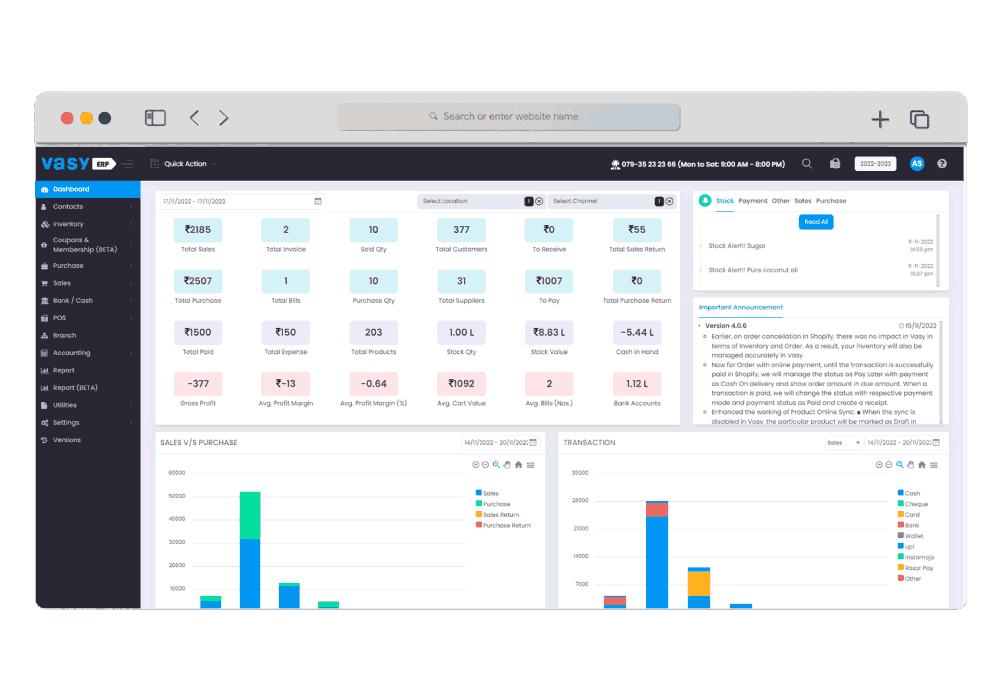Click the home reset icon on Transaction chart

coord(922,465)
